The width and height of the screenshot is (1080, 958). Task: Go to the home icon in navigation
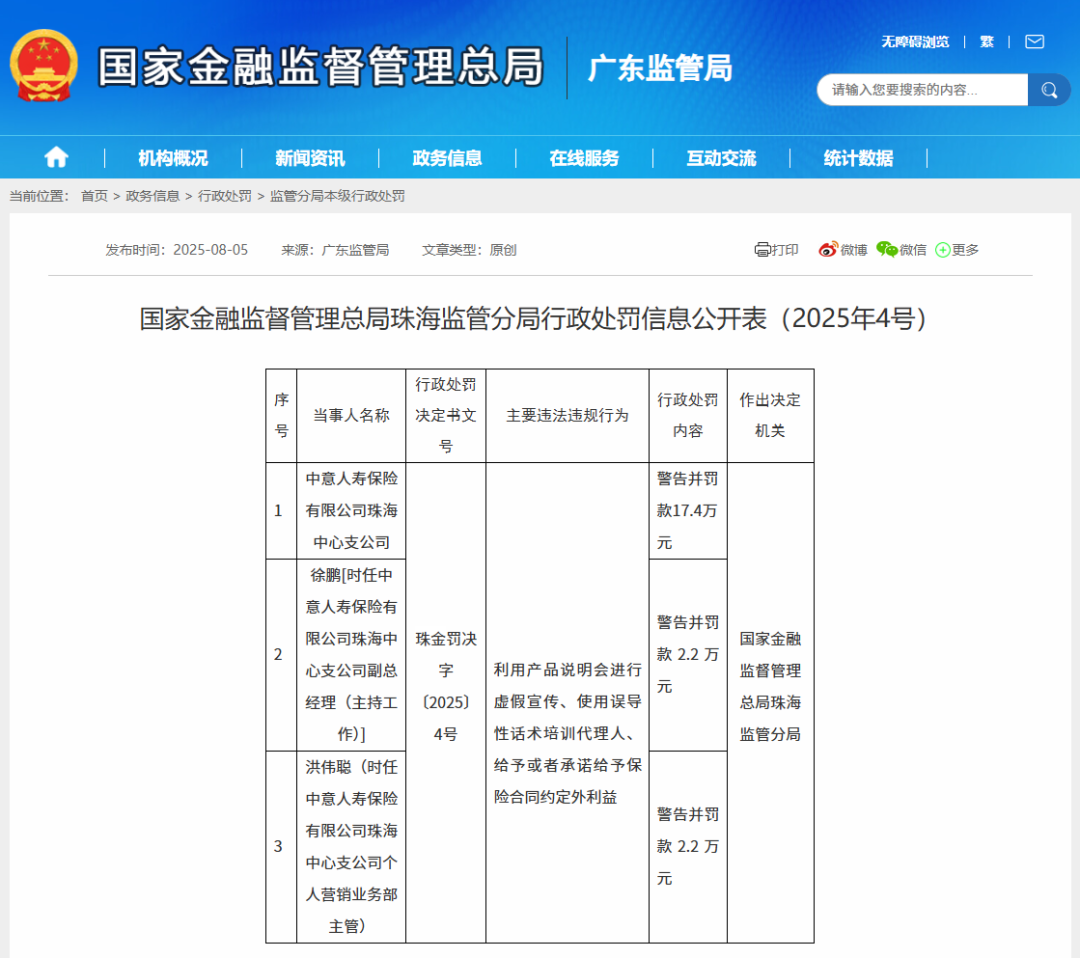pyautogui.click(x=56, y=158)
